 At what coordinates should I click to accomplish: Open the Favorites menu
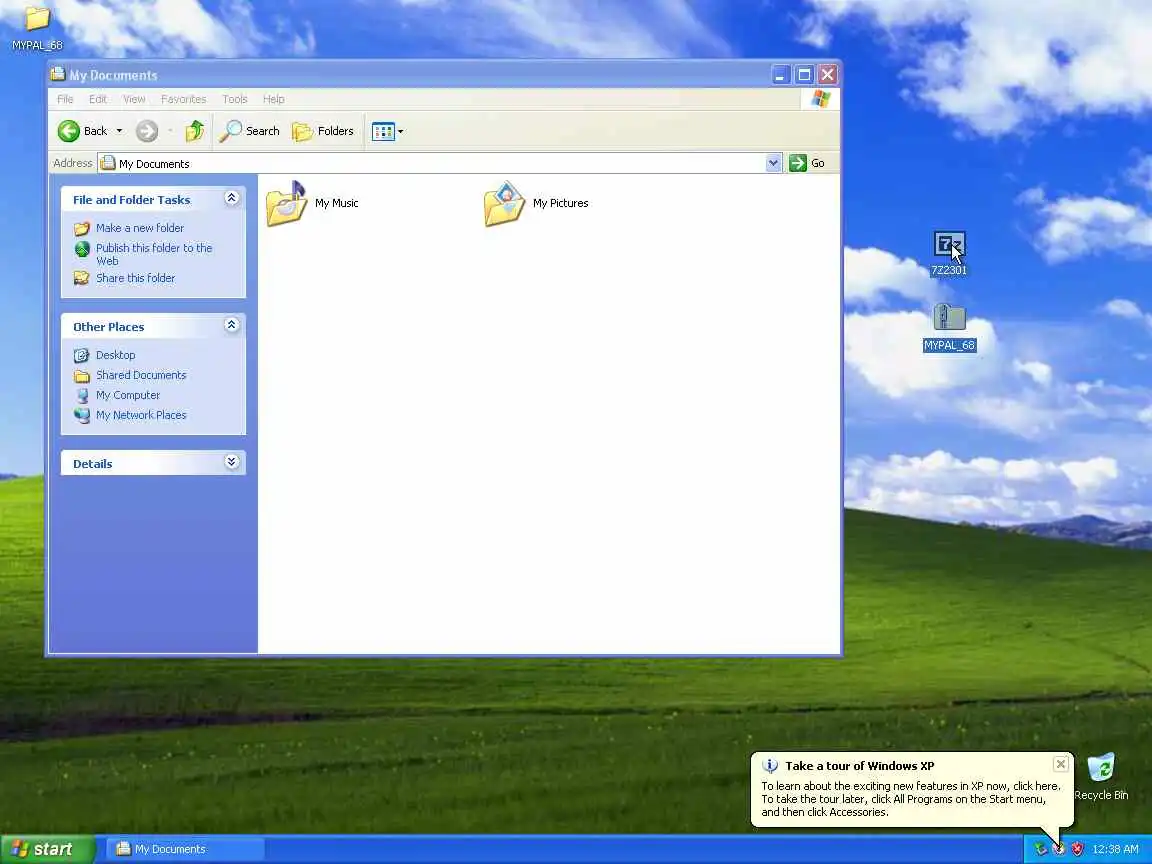(x=184, y=99)
